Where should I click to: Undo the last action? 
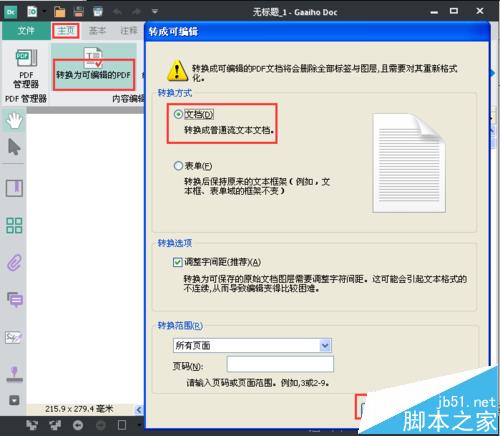tap(117, 12)
